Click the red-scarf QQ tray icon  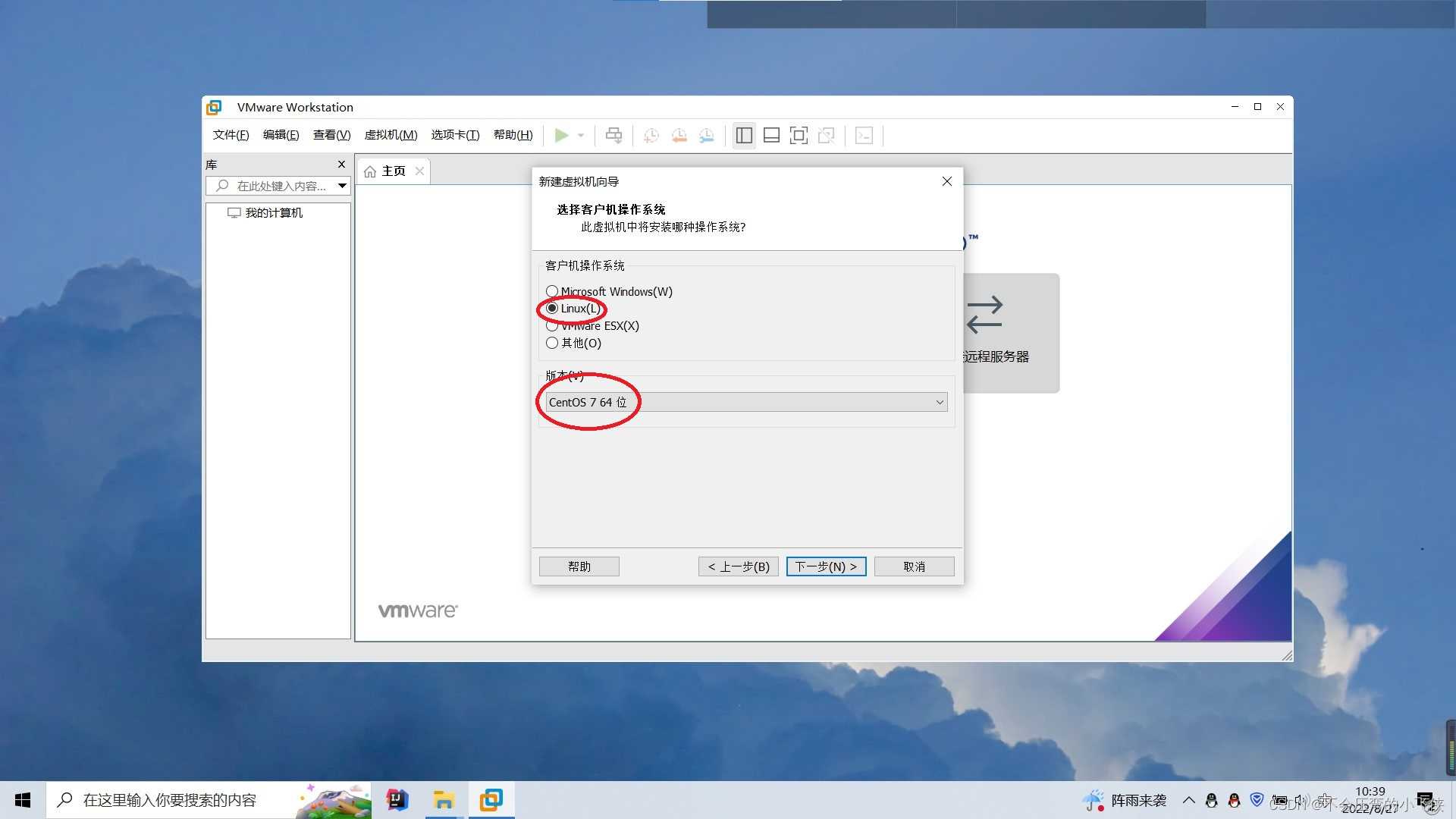[1234, 800]
